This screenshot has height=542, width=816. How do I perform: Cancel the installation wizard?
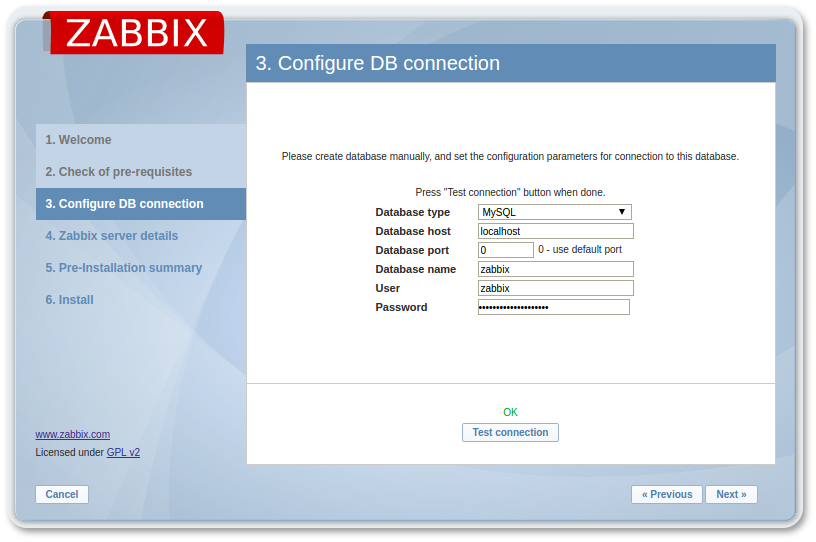[x=62, y=494]
